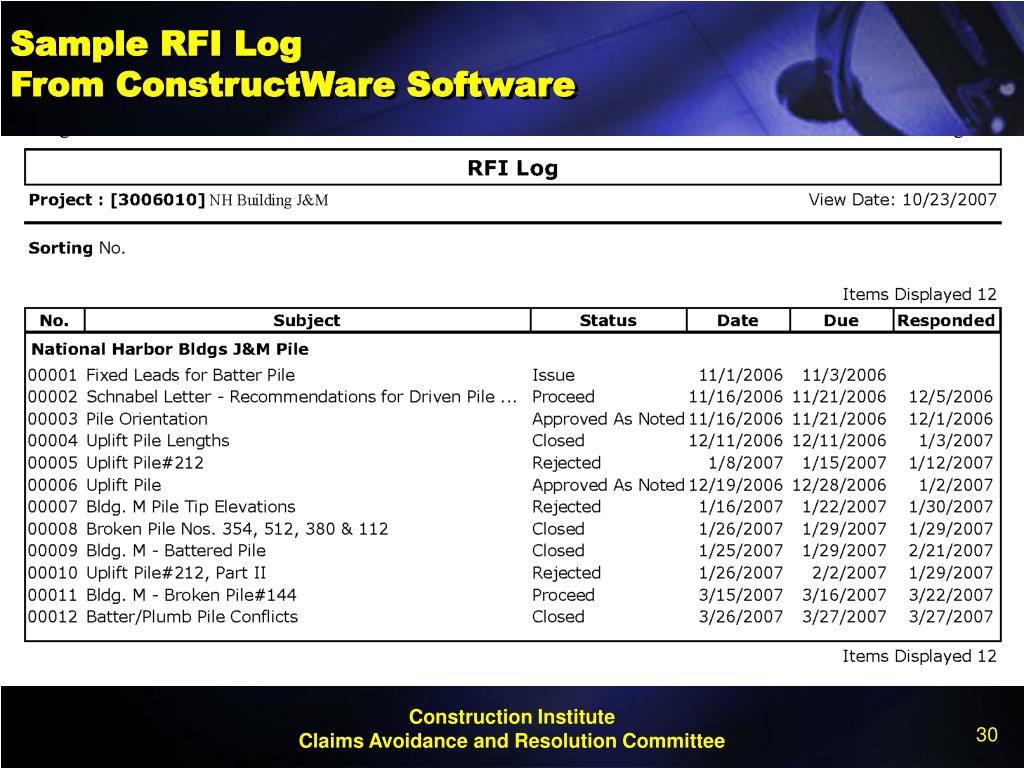Click the upper 'Items Displayed 12' text
Image resolution: width=1024 pixels, height=768 pixels.
coord(920,295)
